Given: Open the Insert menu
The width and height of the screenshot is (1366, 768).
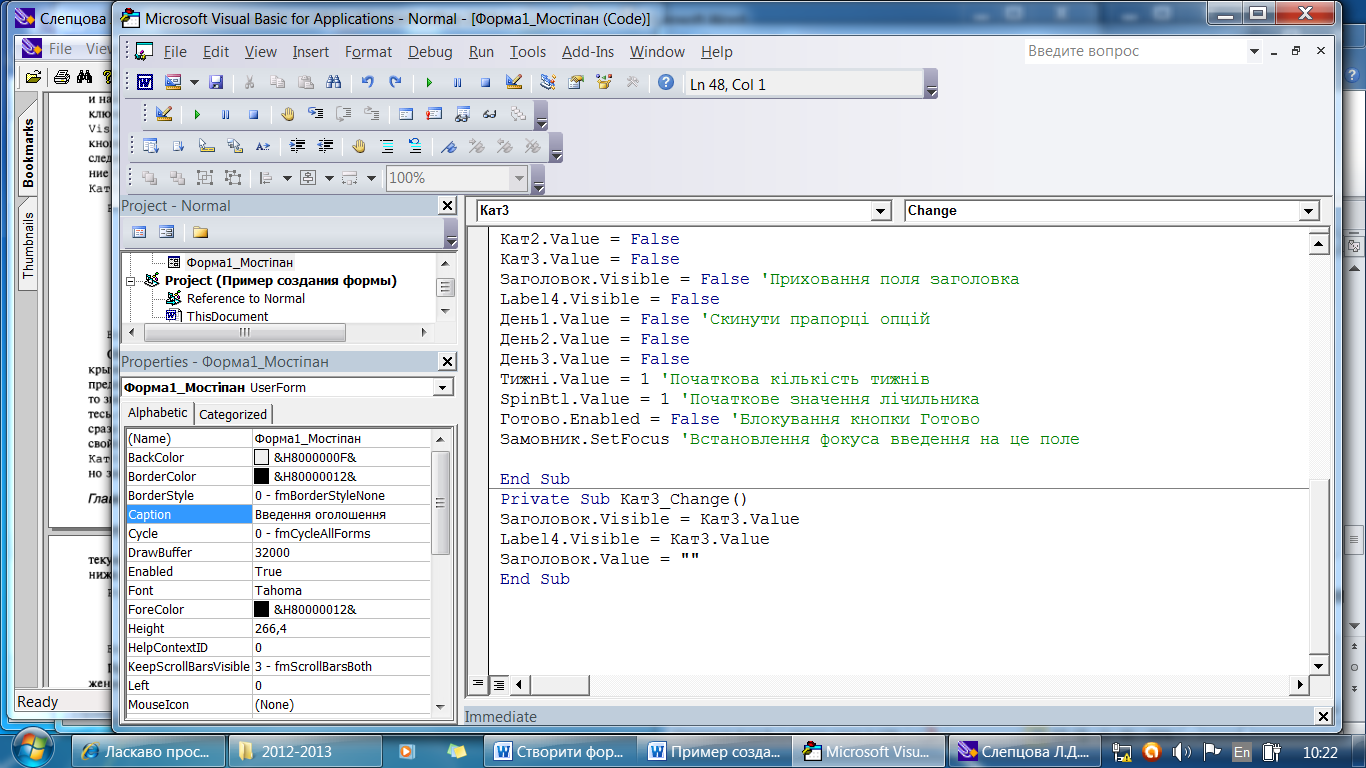Looking at the screenshot, I should (311, 52).
